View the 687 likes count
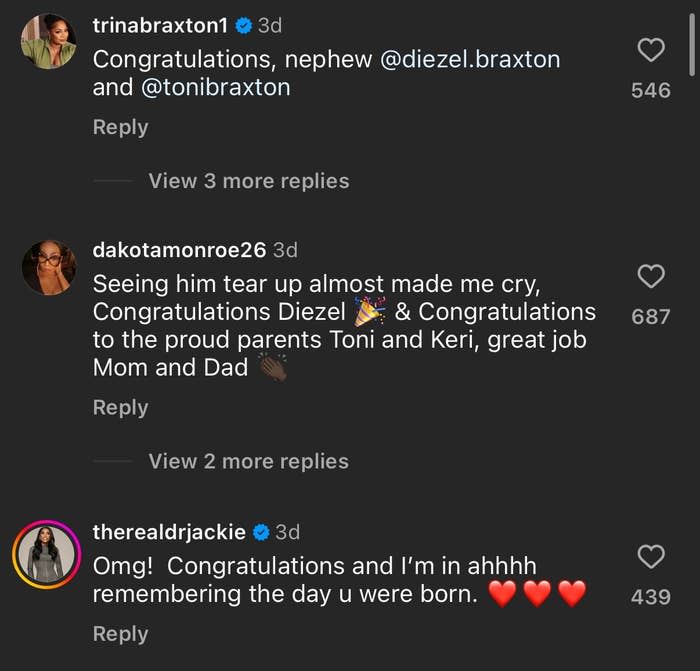Viewport: 700px width, 671px height. (x=651, y=317)
